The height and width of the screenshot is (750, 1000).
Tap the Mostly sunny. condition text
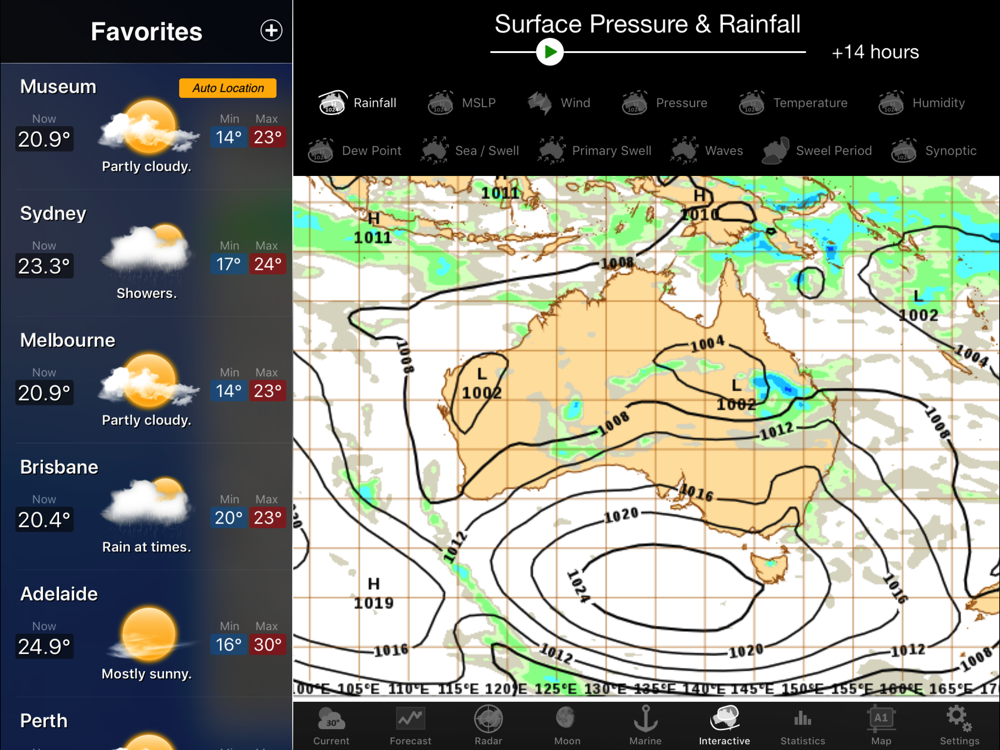tap(146, 673)
